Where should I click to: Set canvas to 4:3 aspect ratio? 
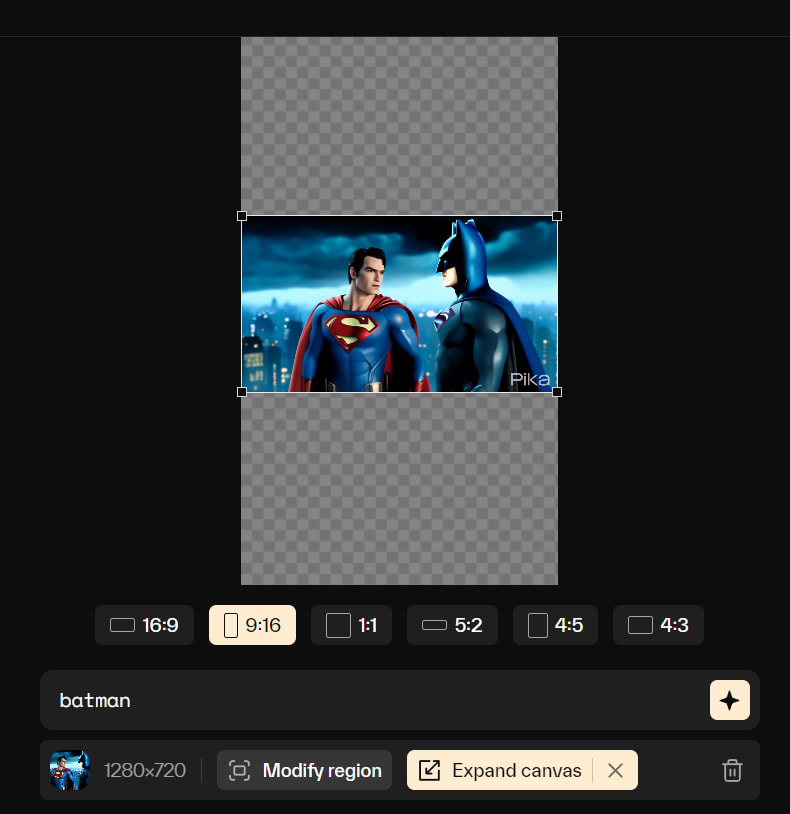coord(658,625)
